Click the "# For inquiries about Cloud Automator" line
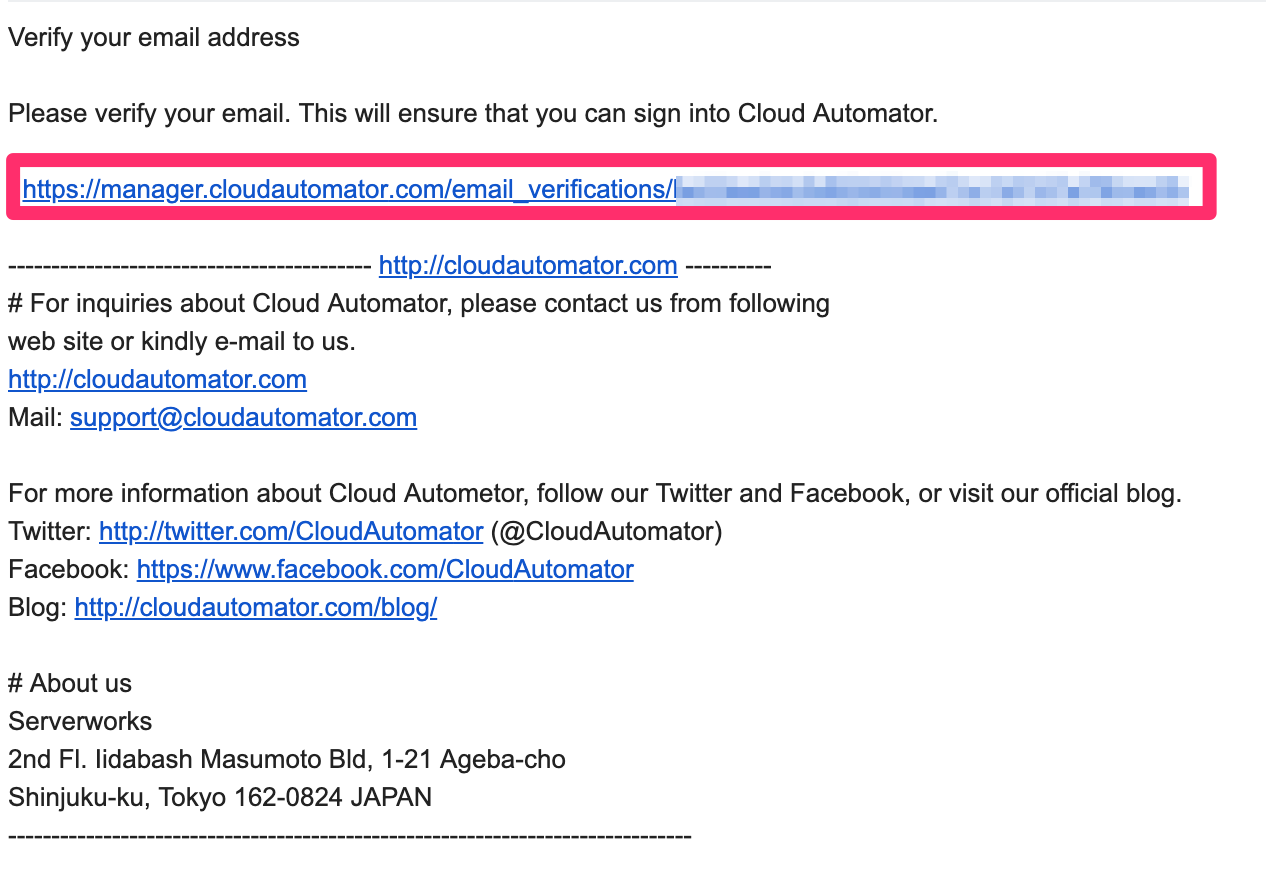1266x892 pixels. (x=418, y=304)
